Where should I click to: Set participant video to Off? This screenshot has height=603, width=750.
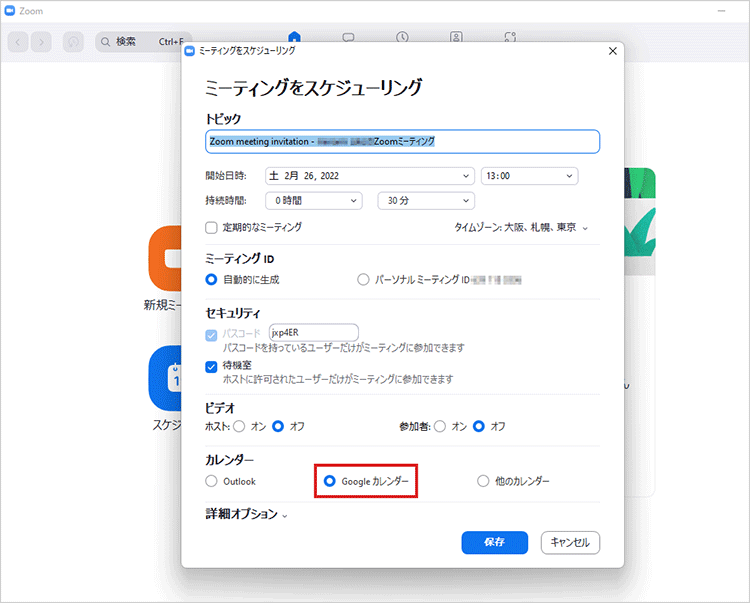tap(479, 426)
